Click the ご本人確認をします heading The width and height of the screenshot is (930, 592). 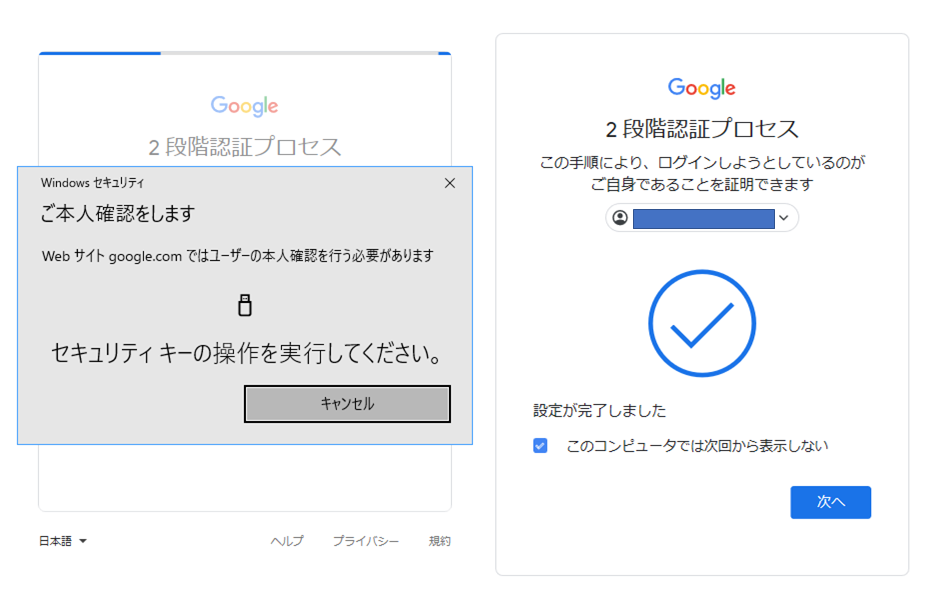point(117,214)
